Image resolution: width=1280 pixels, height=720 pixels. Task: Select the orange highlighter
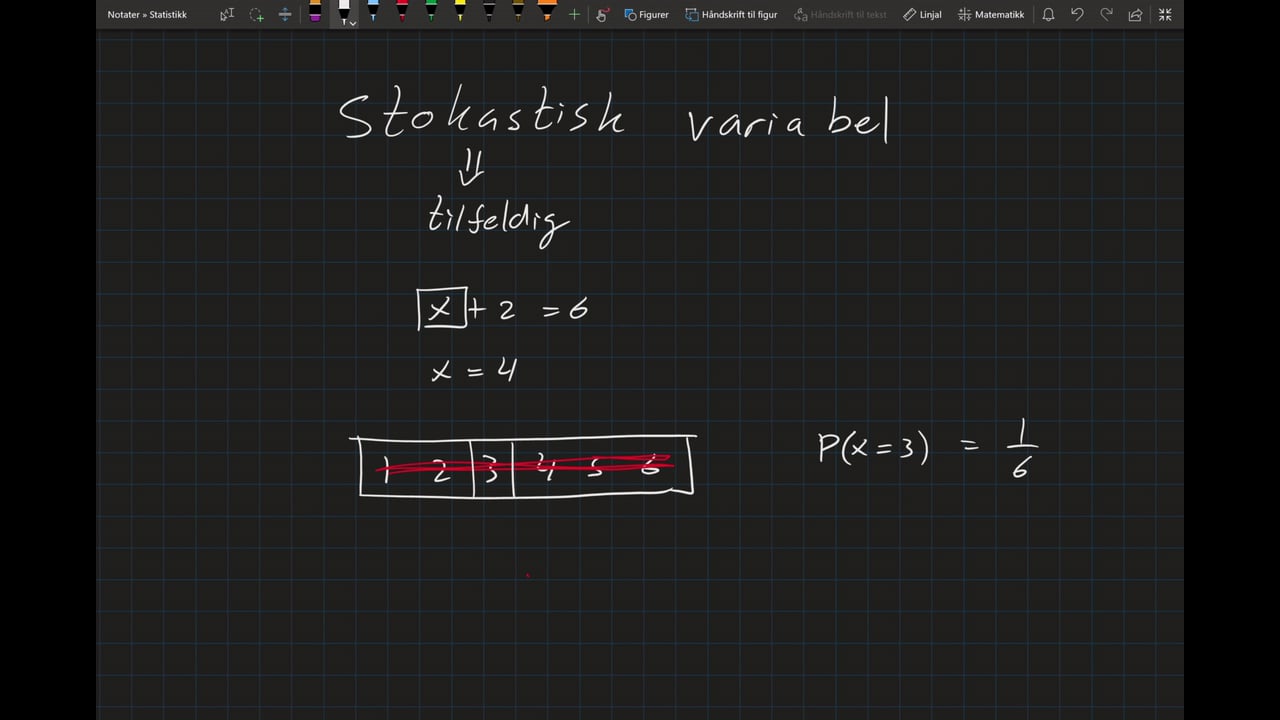coord(547,12)
